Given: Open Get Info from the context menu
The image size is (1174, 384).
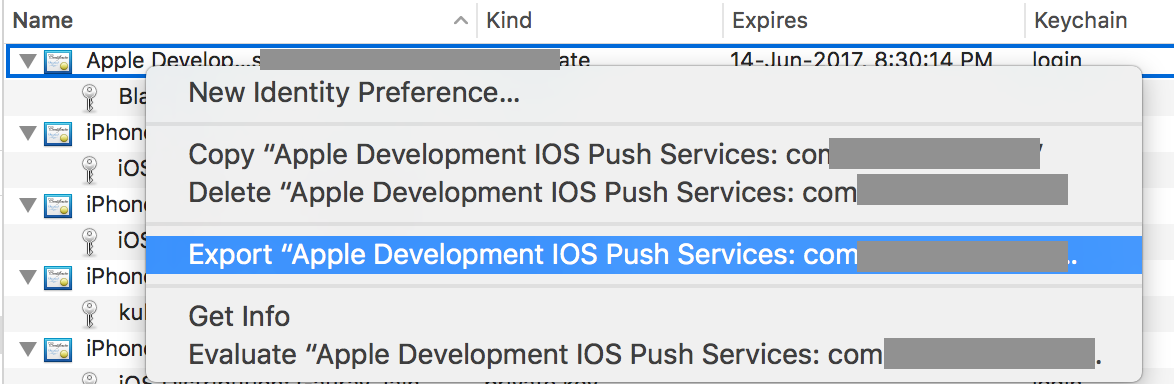Looking at the screenshot, I should [x=644, y=316].
